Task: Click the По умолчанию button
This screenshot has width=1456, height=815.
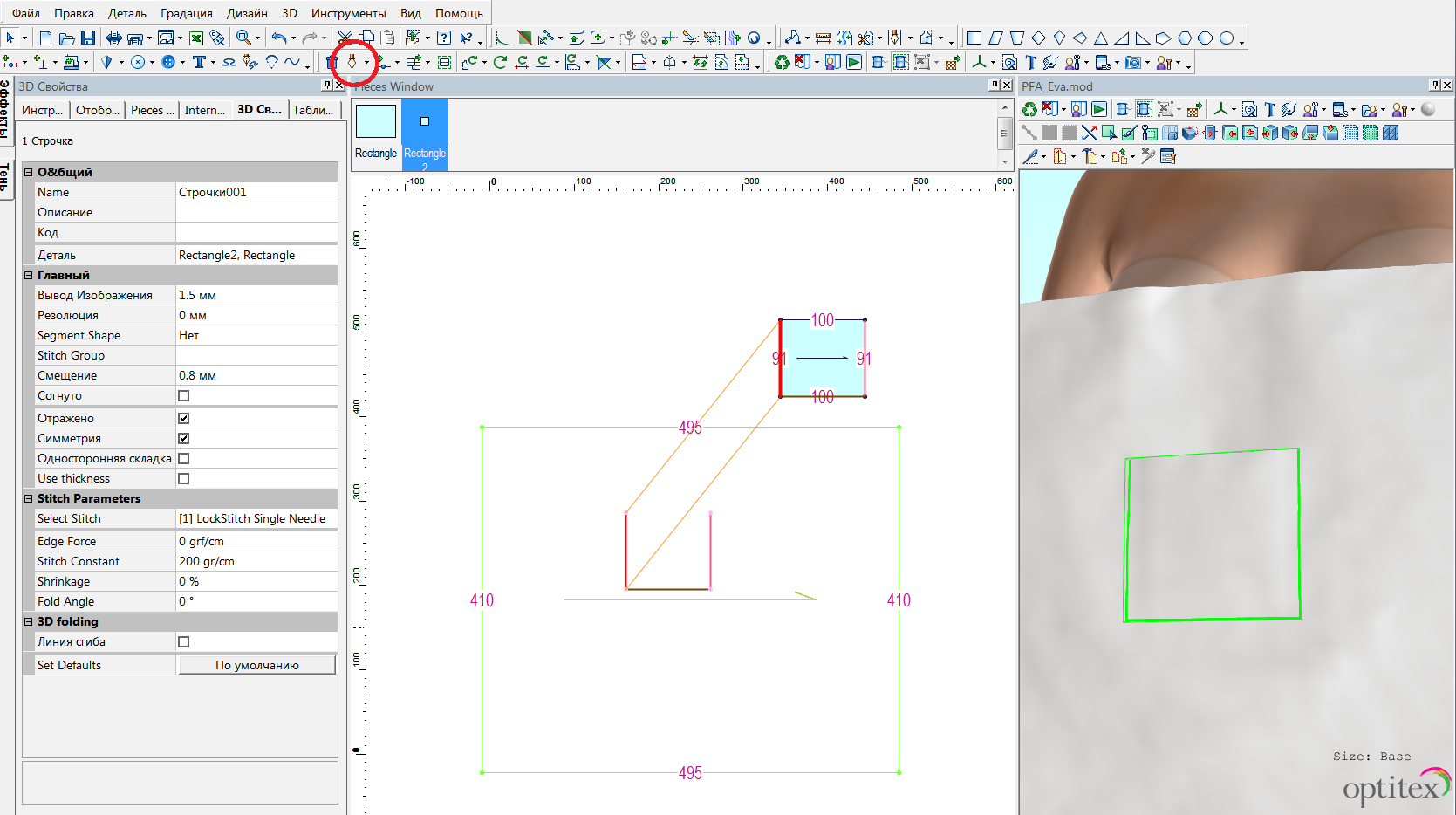Action: point(257,666)
